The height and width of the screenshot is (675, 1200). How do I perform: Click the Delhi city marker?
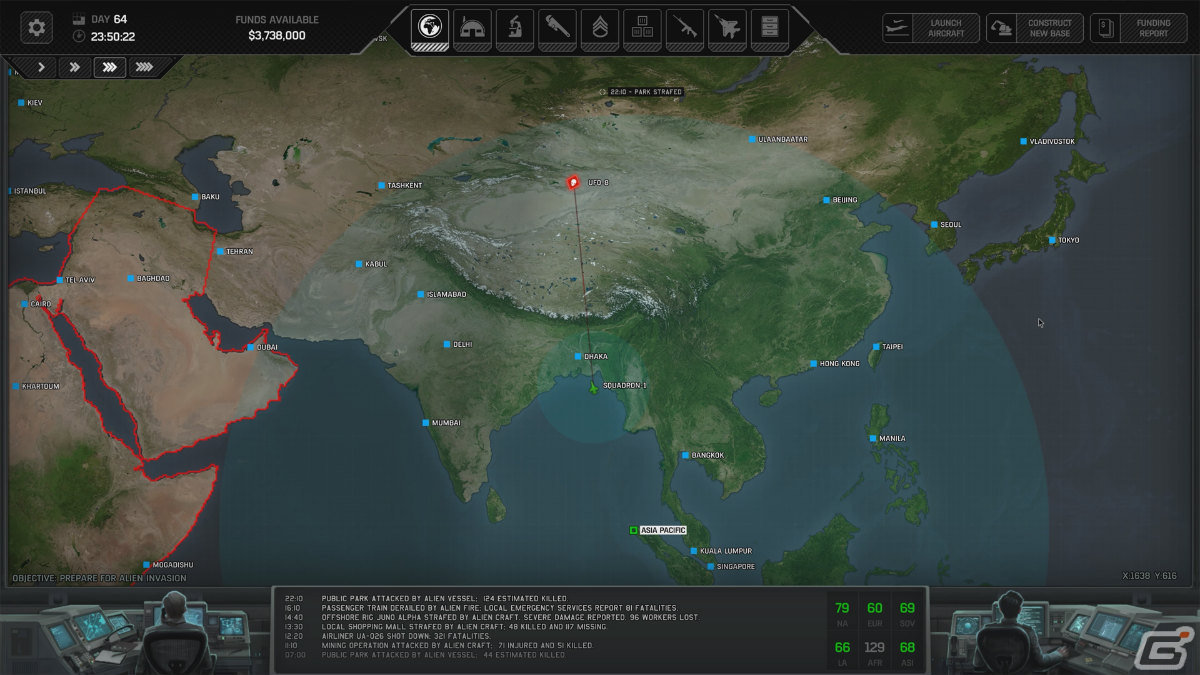click(x=447, y=344)
